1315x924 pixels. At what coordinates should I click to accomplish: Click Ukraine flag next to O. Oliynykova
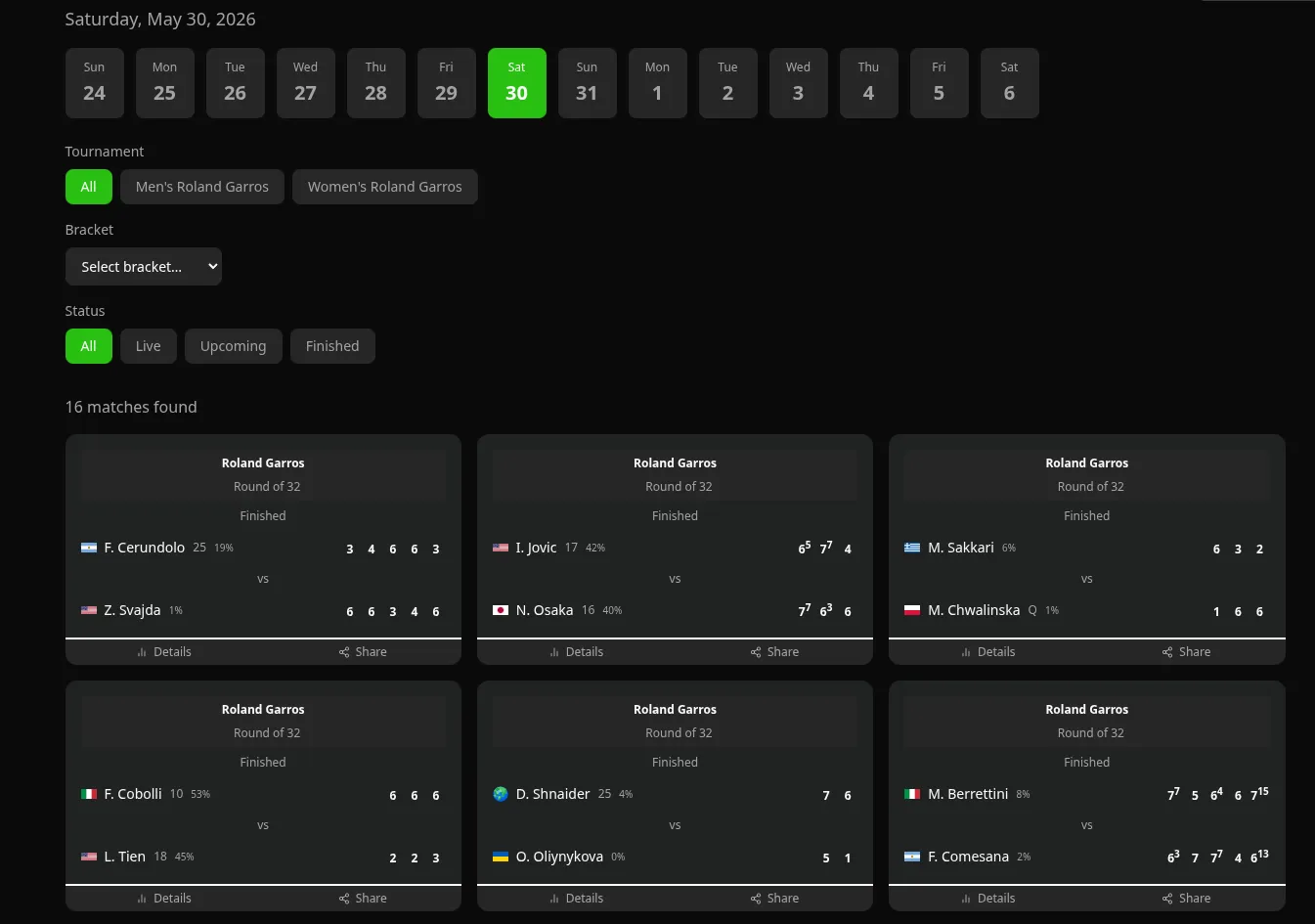click(501, 857)
